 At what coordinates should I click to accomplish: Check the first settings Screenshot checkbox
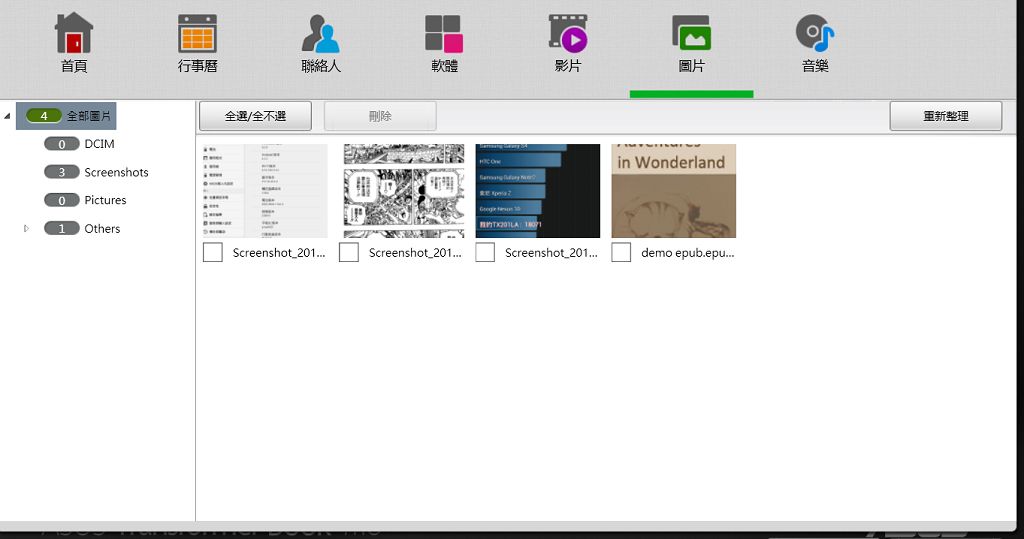tap(213, 252)
